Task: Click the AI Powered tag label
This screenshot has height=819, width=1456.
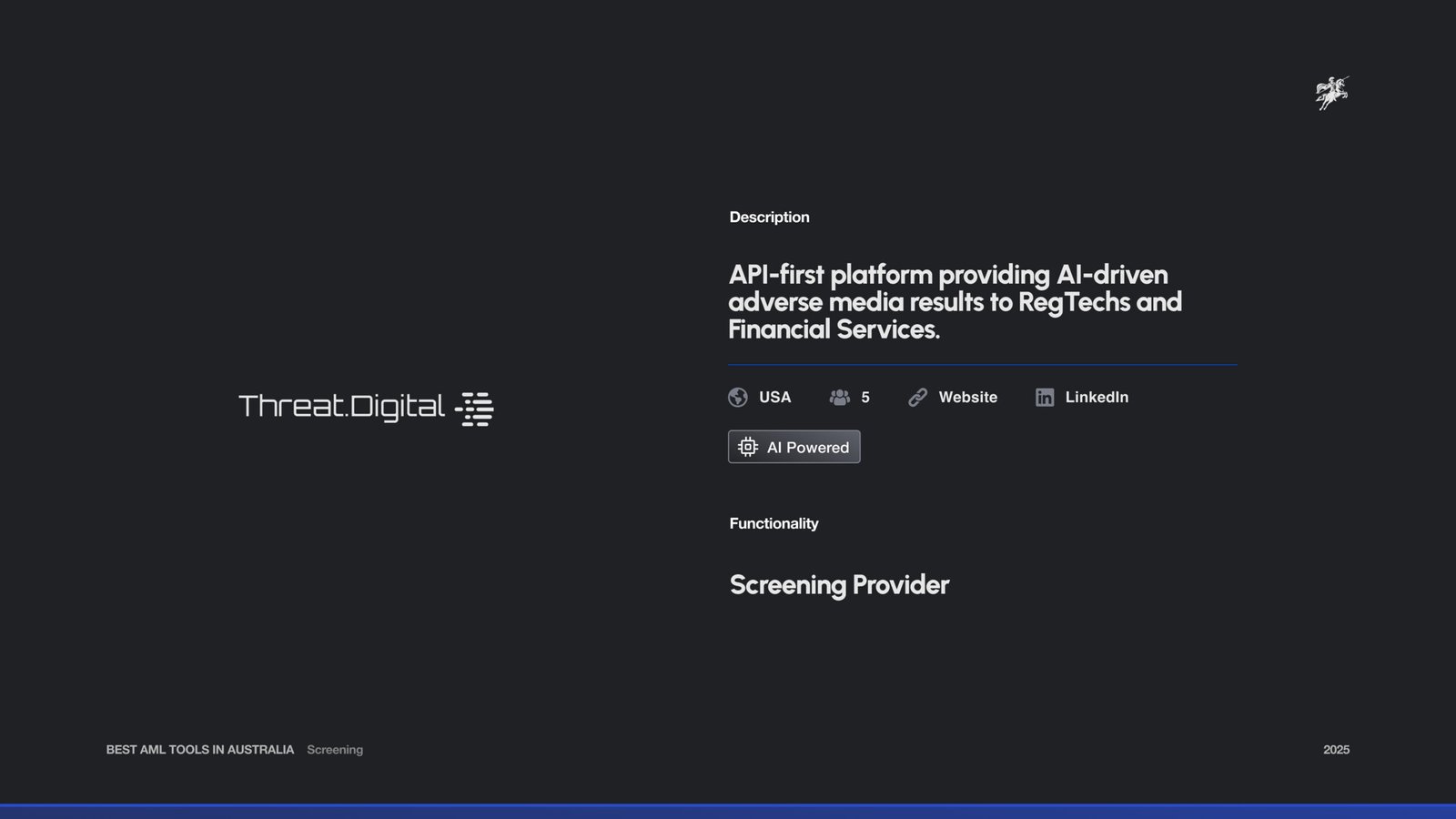Action: 794,447
